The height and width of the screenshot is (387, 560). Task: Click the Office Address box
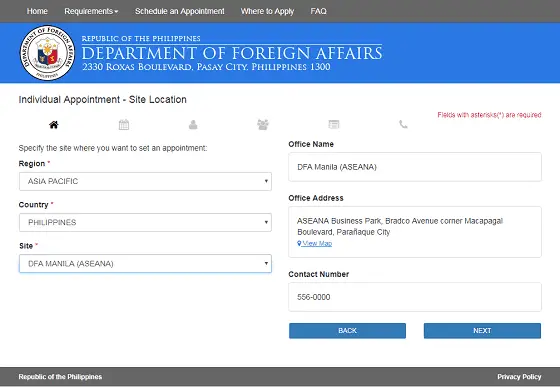click(415, 232)
